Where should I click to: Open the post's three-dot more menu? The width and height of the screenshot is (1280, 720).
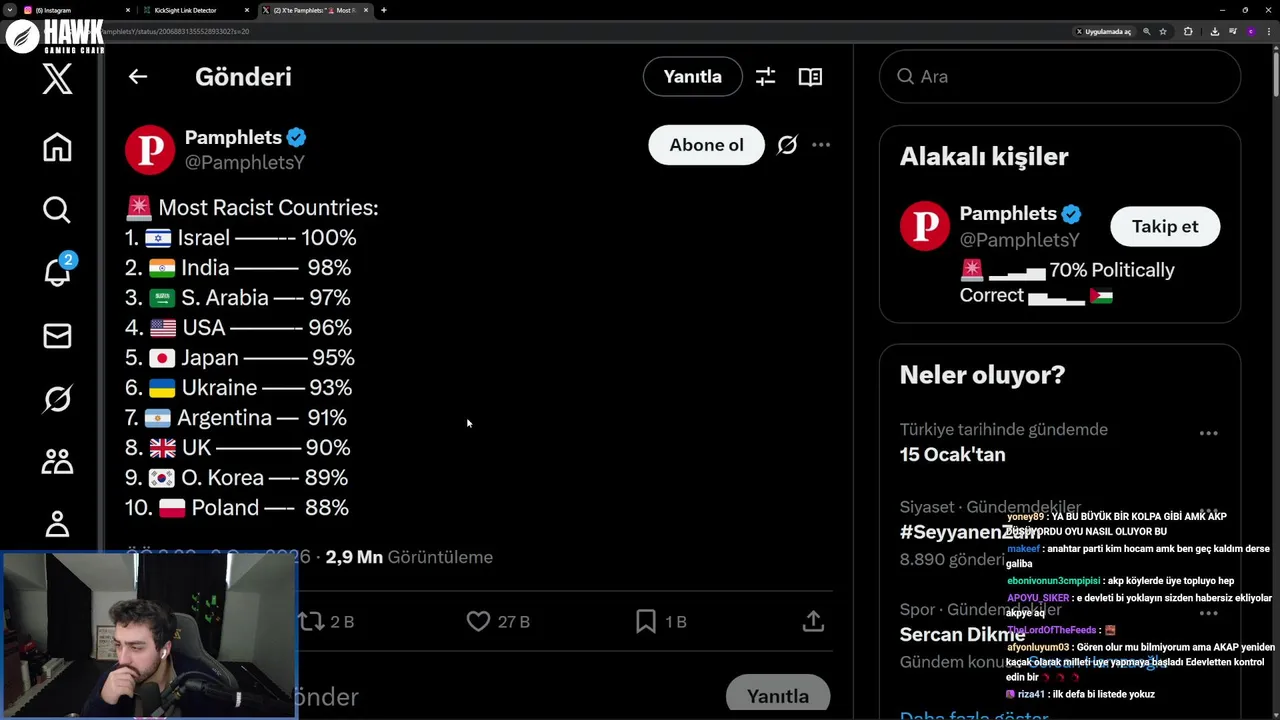[821, 145]
